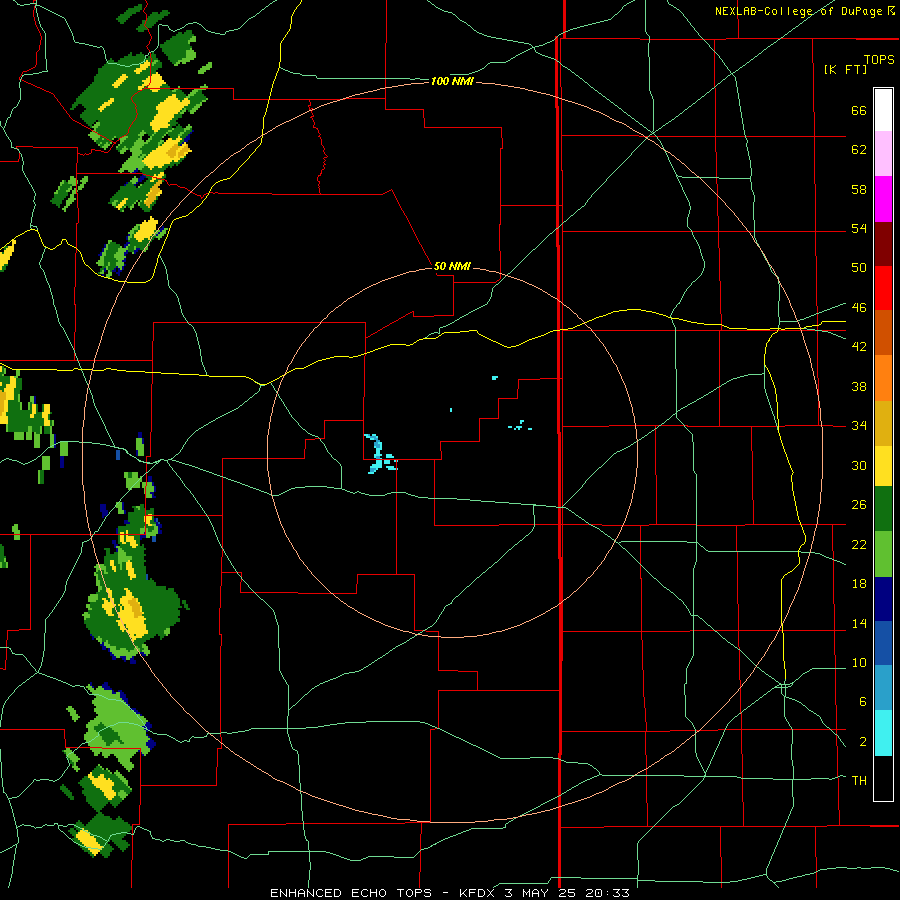Select the light green legend swatch
900x900 pixels.
tap(883, 554)
